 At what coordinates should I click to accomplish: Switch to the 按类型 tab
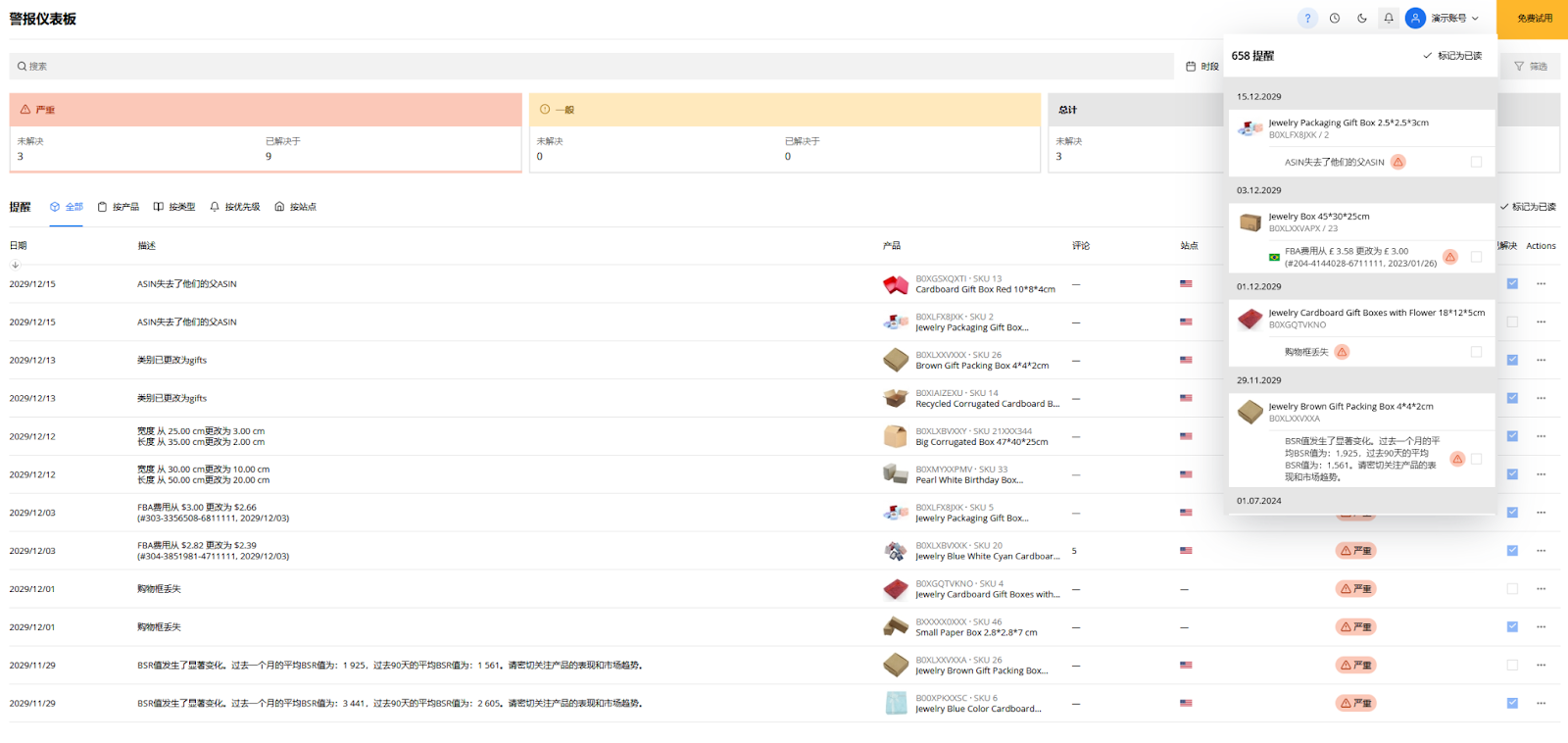point(174,207)
